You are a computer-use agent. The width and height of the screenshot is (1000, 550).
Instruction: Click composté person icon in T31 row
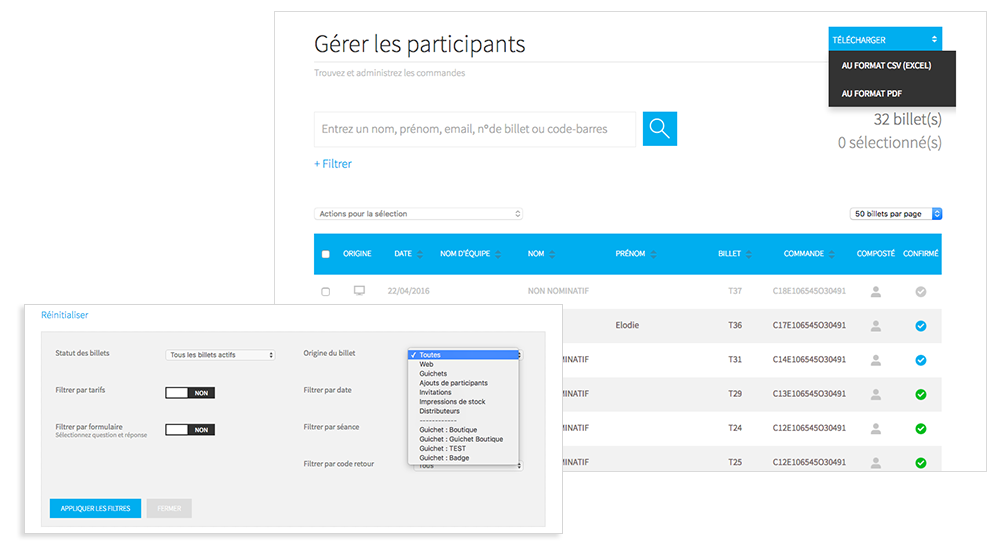[x=876, y=360]
